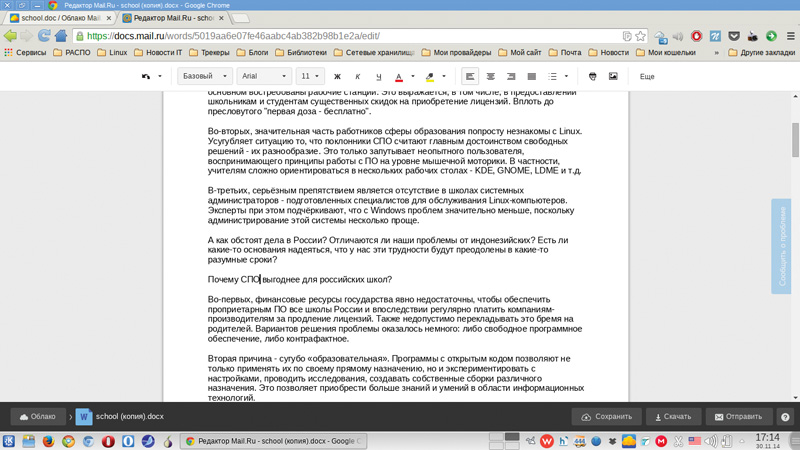Bookmark this page with the star
The height and width of the screenshot is (450, 800).
click(640, 36)
